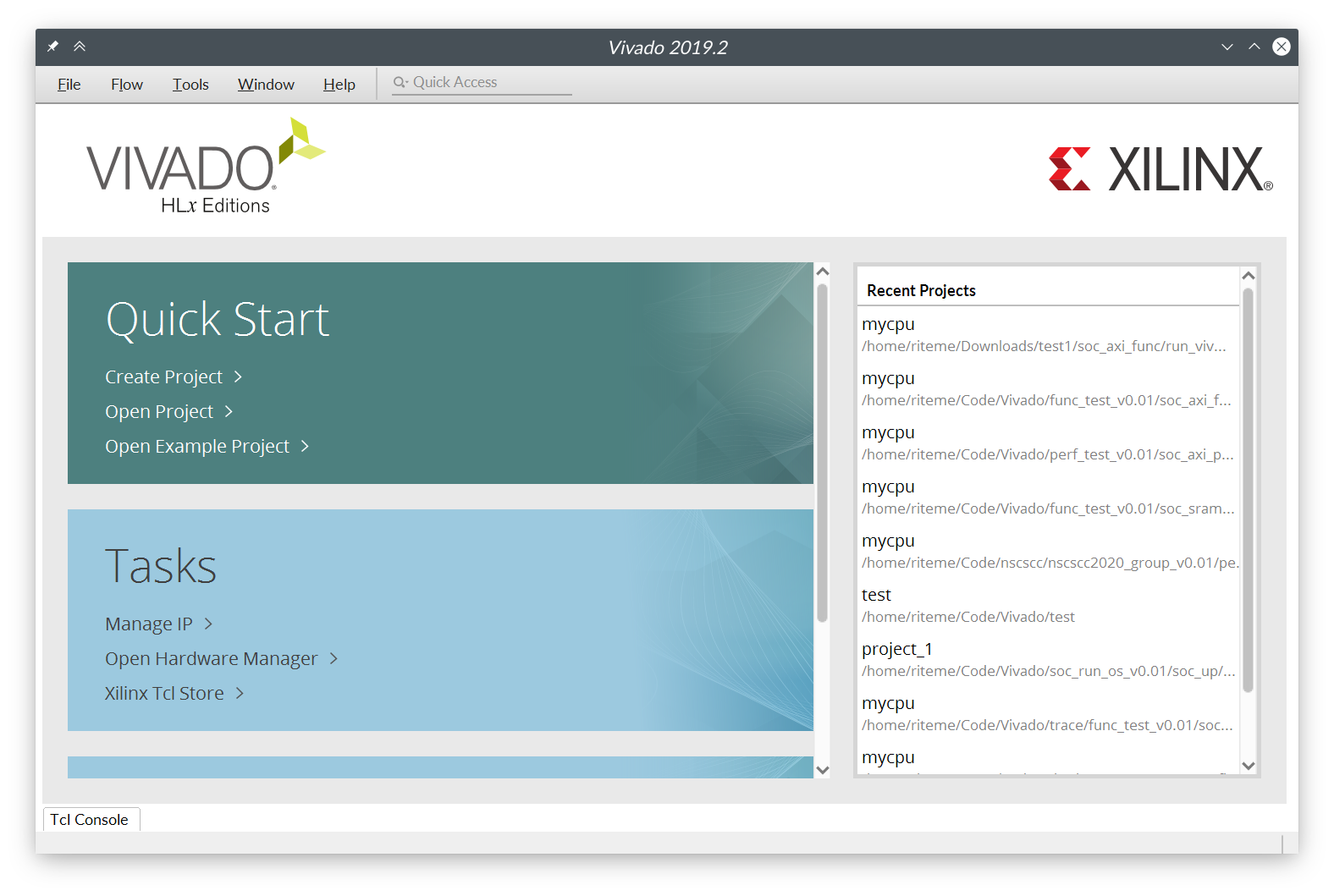Open the recent project named test
1334x896 pixels.
click(1048, 606)
